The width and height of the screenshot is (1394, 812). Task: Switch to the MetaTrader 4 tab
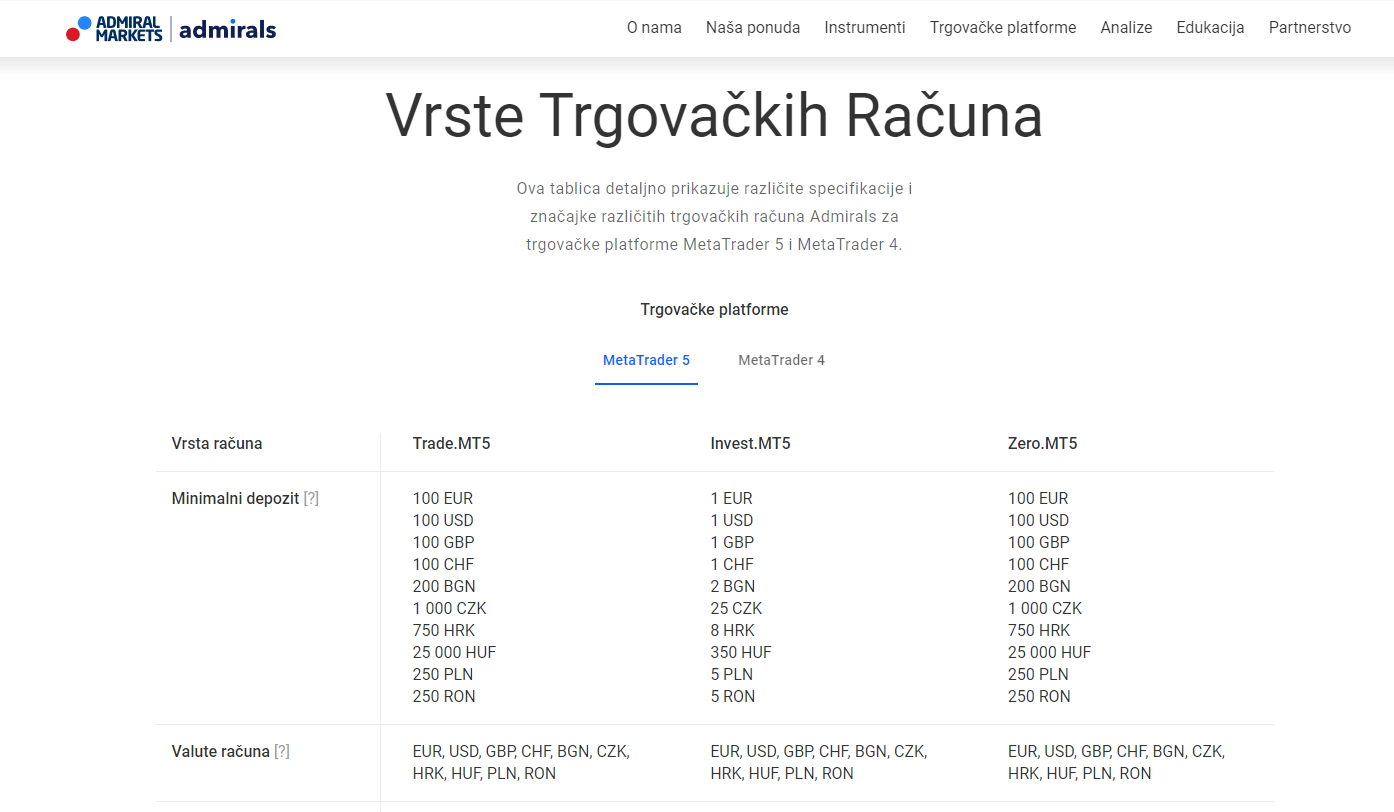pos(781,360)
